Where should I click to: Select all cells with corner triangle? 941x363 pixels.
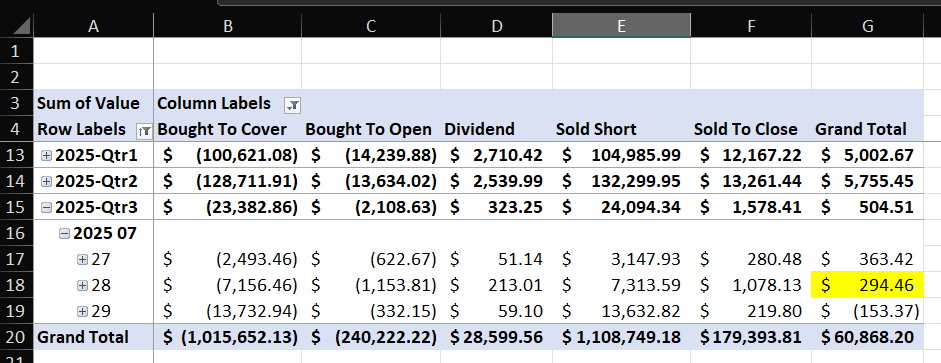[x=17, y=25]
